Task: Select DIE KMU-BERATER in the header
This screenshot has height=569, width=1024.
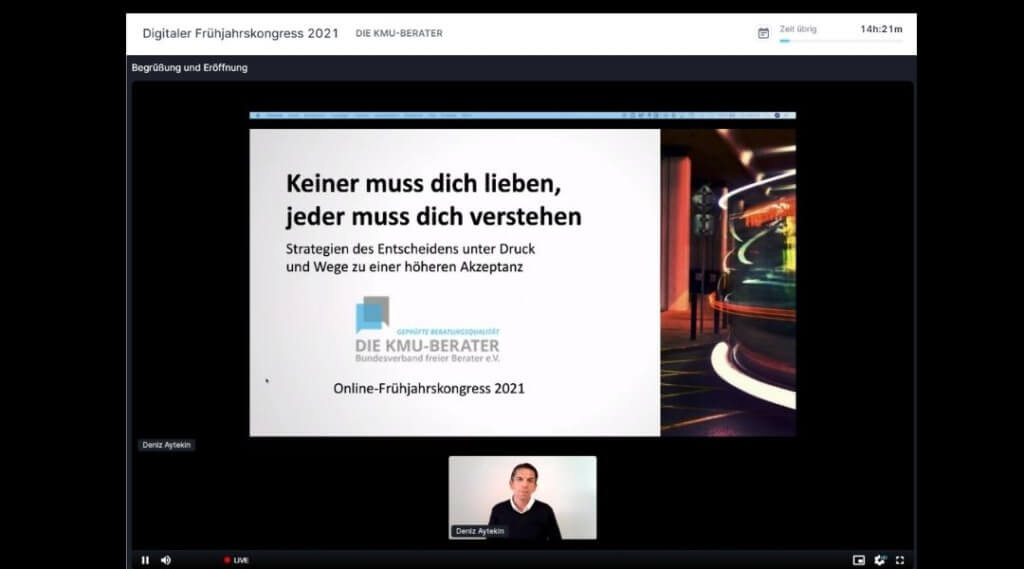Action: click(x=399, y=33)
